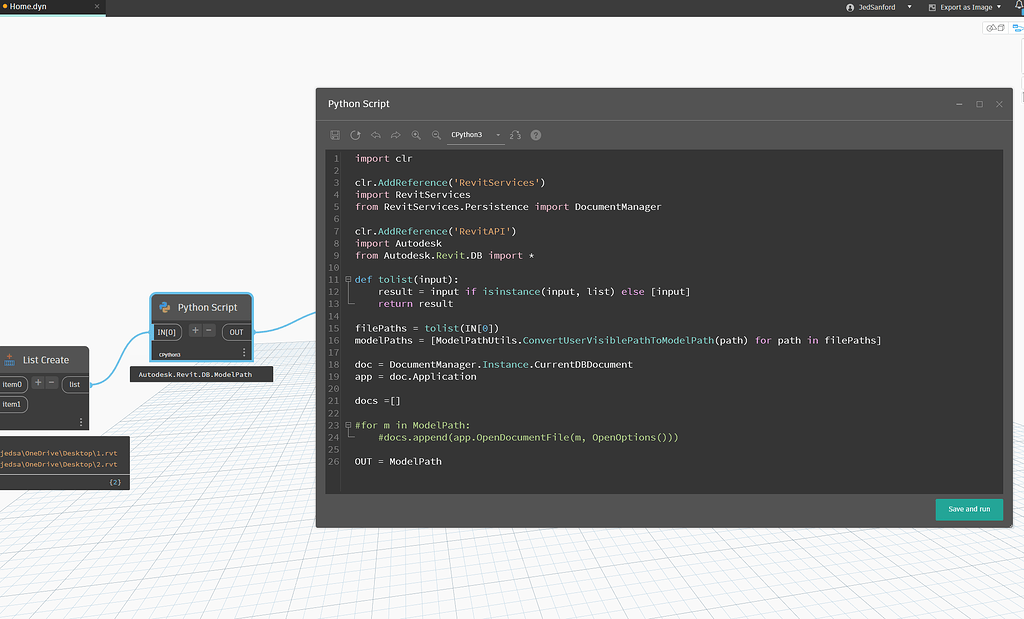Redo an edit in the script editor
Viewport: 1024px width, 619px height.
tap(395, 134)
